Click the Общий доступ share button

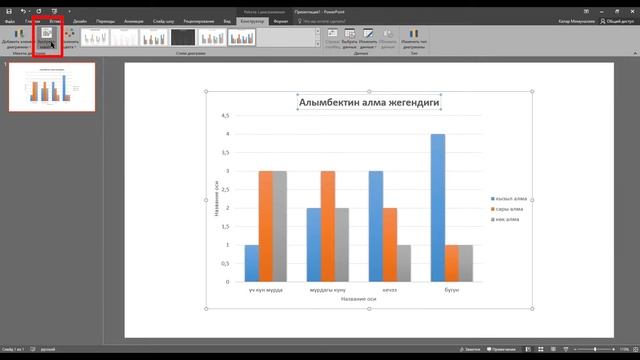[x=617, y=21]
